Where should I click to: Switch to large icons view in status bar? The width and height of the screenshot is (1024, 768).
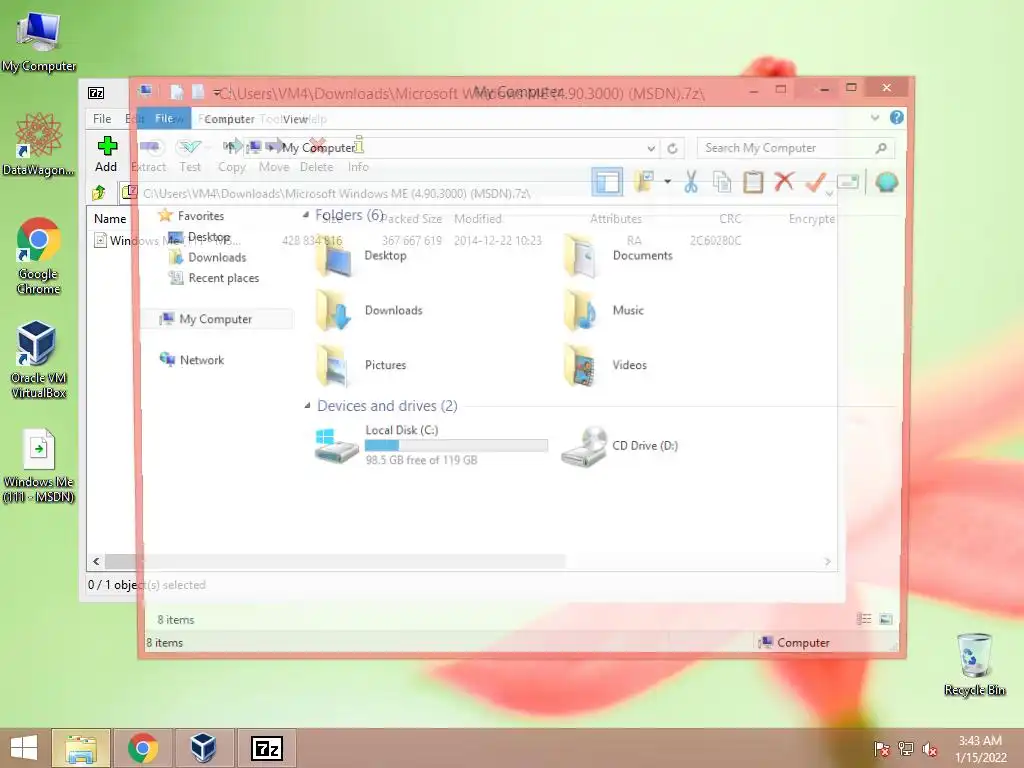[886, 619]
